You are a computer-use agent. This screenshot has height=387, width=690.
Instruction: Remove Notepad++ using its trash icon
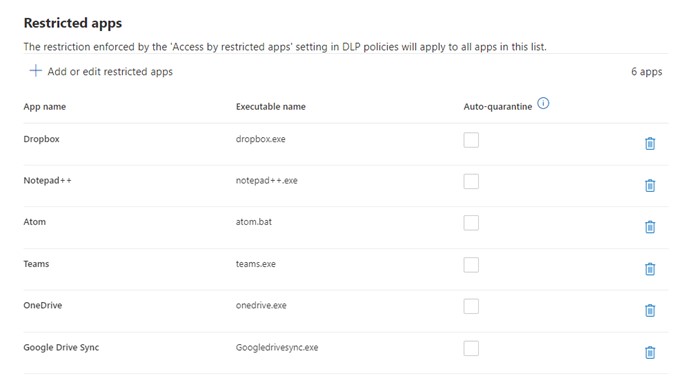pos(650,185)
